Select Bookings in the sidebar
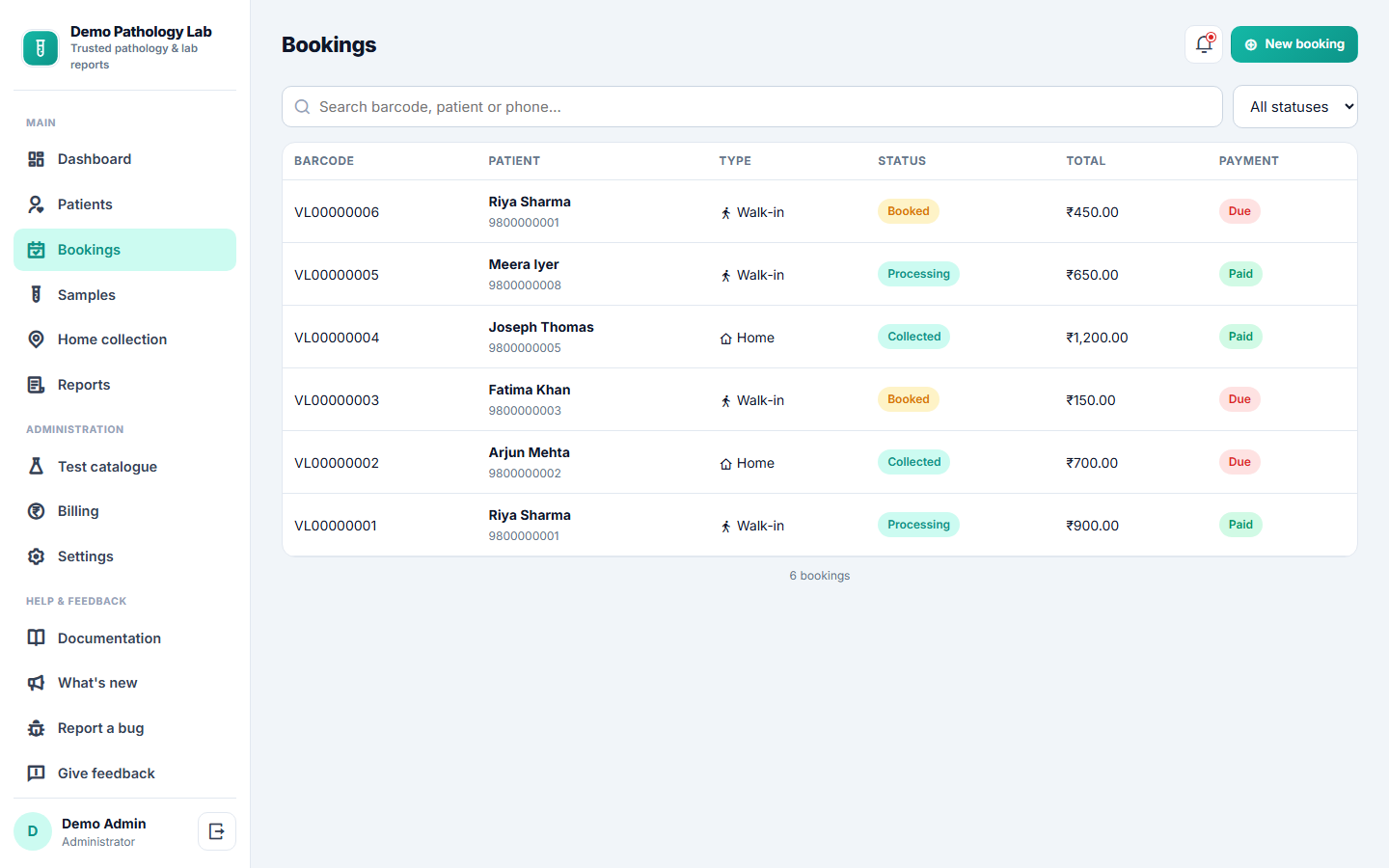This screenshot has width=1389, height=868. click(124, 250)
